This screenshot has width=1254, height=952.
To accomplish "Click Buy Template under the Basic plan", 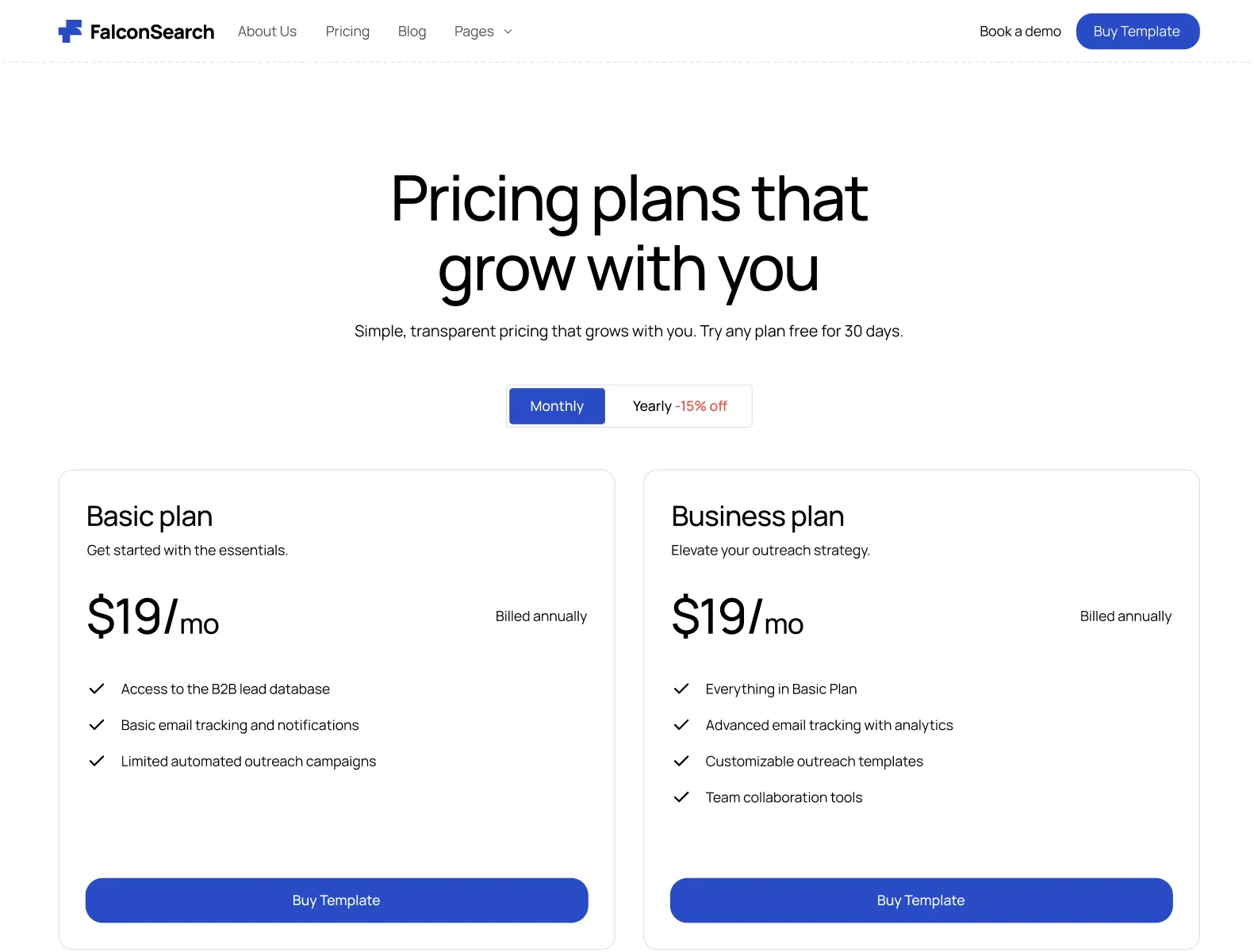I will (x=336, y=900).
